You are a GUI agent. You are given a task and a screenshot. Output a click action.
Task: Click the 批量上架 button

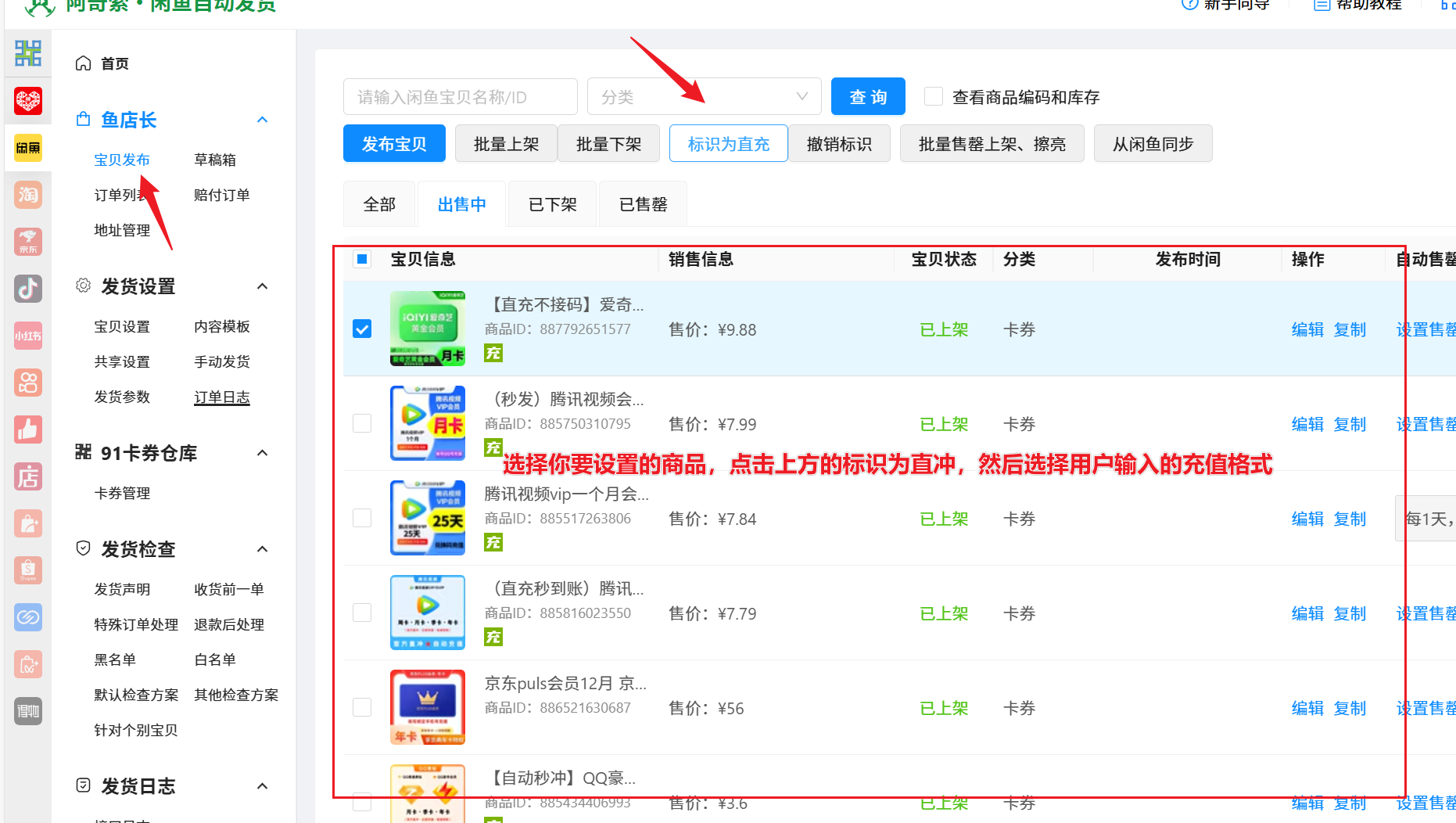pyautogui.click(x=506, y=143)
